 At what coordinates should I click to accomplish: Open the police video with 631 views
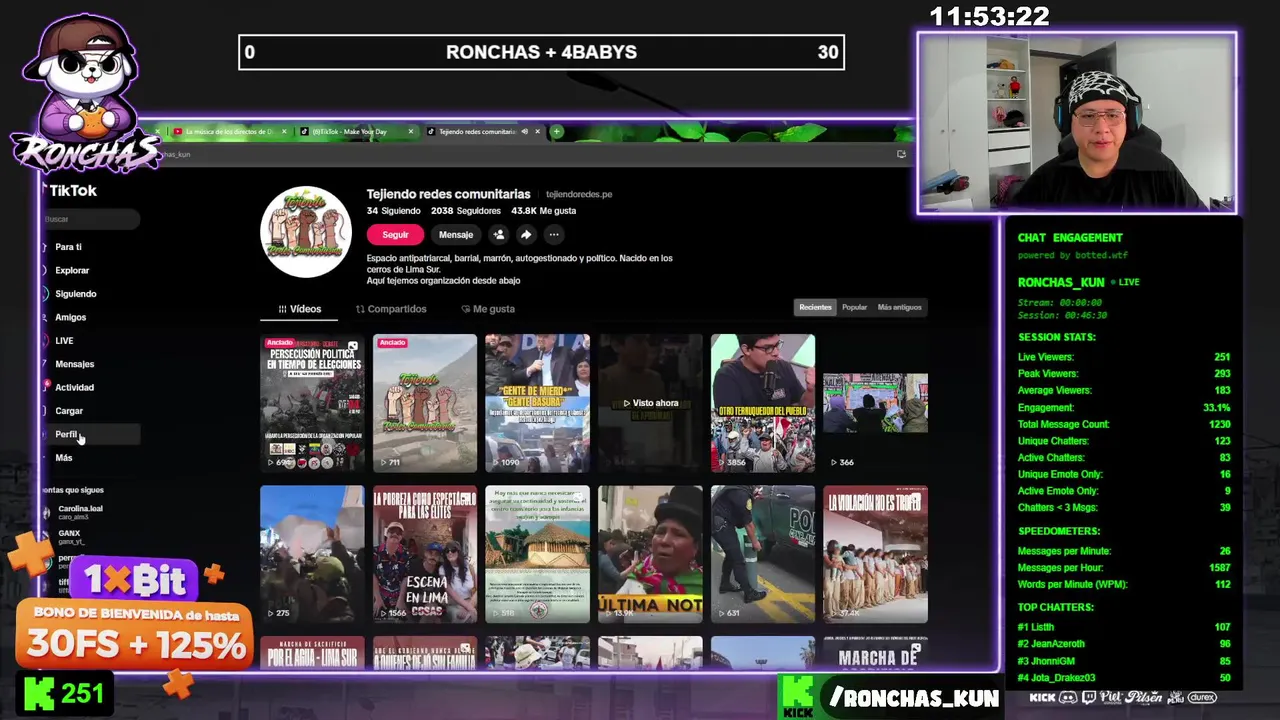pyautogui.click(x=763, y=554)
